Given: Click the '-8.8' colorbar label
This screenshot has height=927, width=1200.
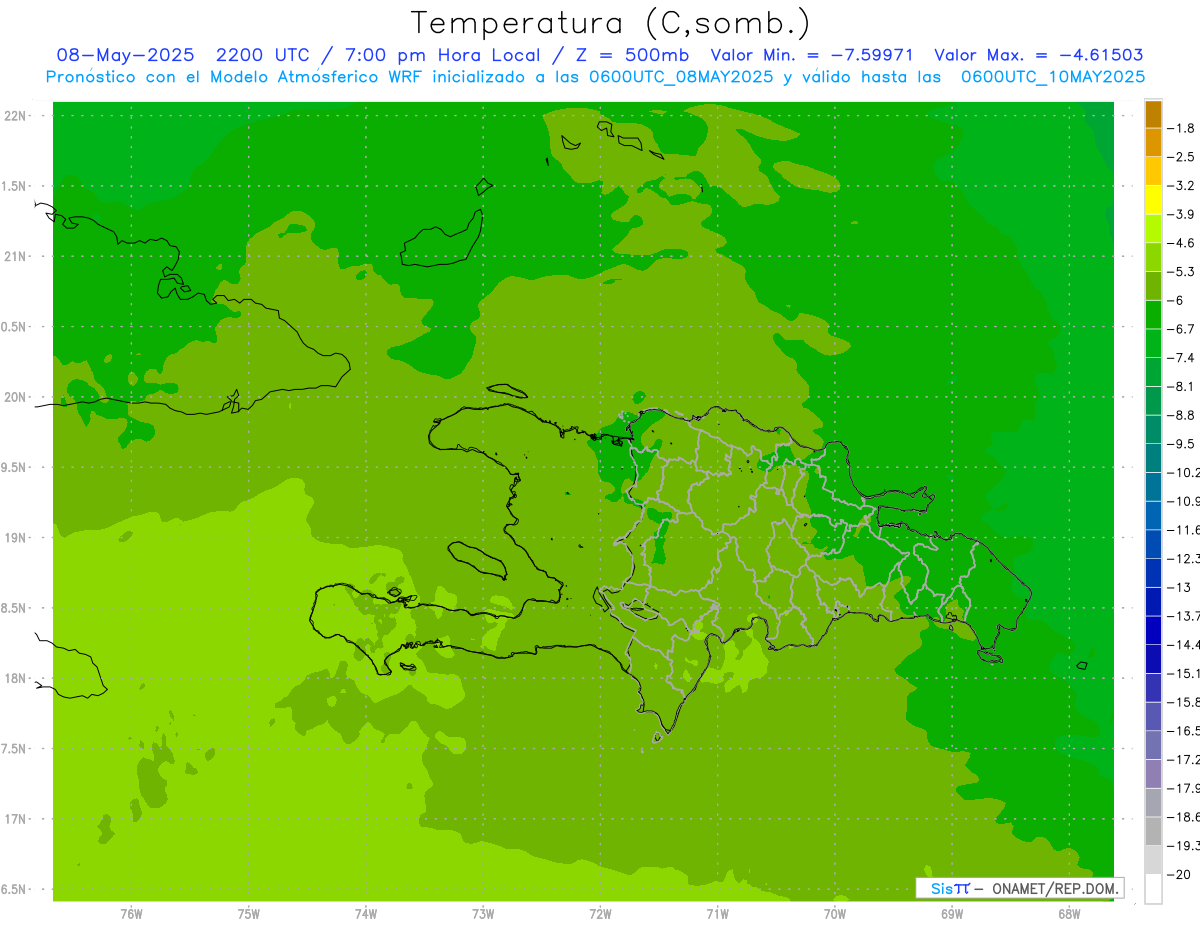Looking at the screenshot, I should coord(1181,415).
